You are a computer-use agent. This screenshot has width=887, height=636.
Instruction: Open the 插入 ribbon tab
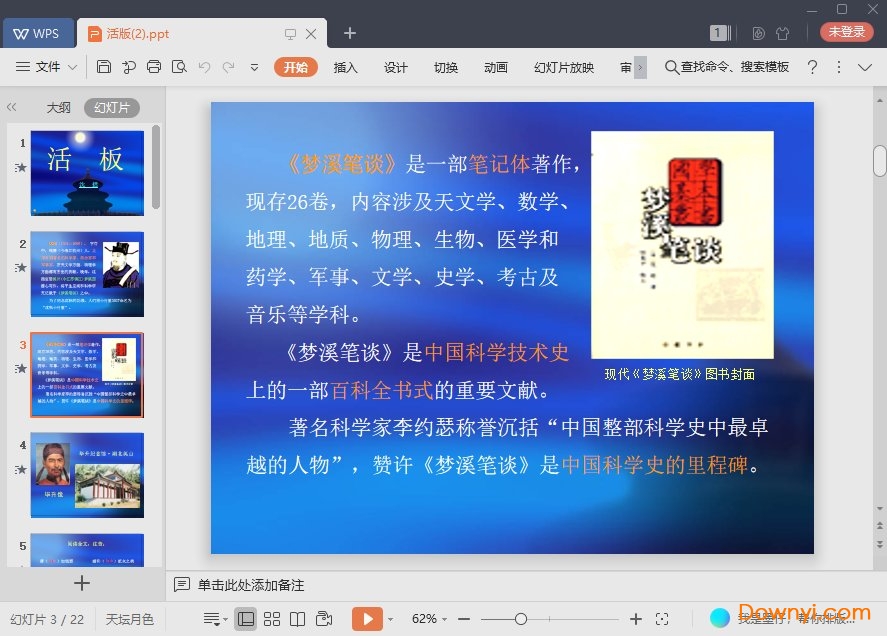pos(345,67)
